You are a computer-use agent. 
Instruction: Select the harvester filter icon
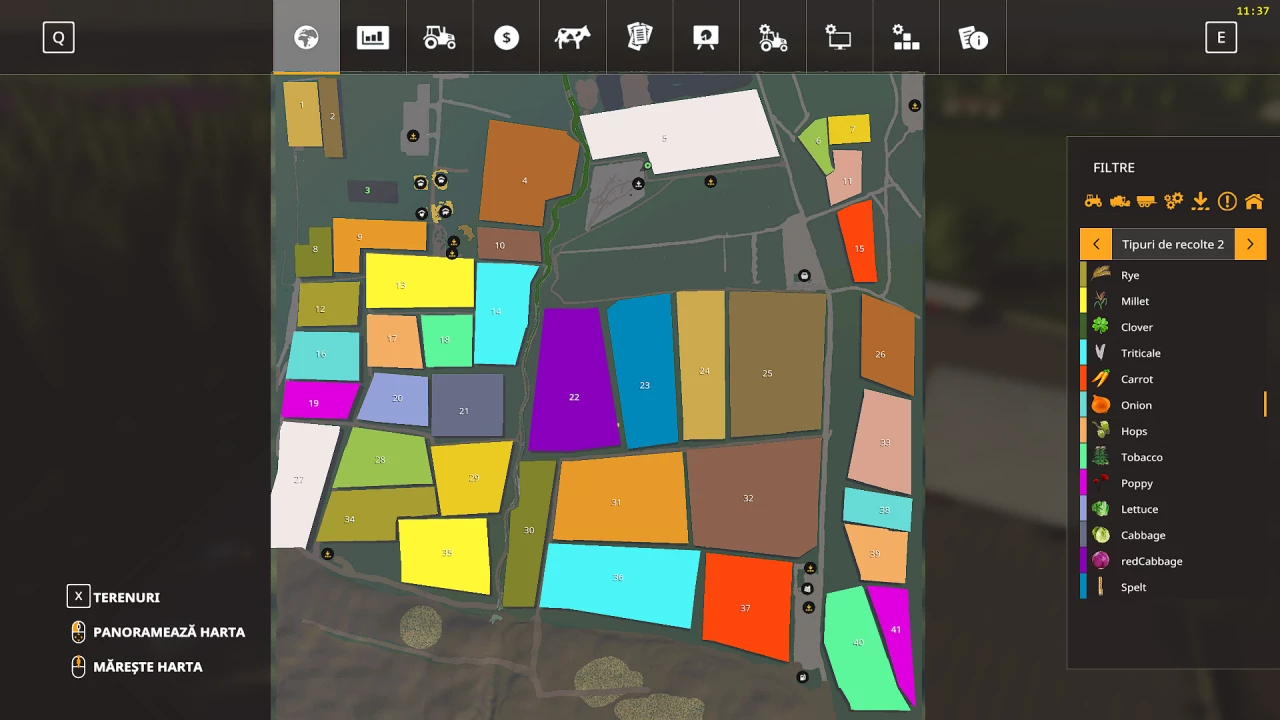(x=1120, y=201)
